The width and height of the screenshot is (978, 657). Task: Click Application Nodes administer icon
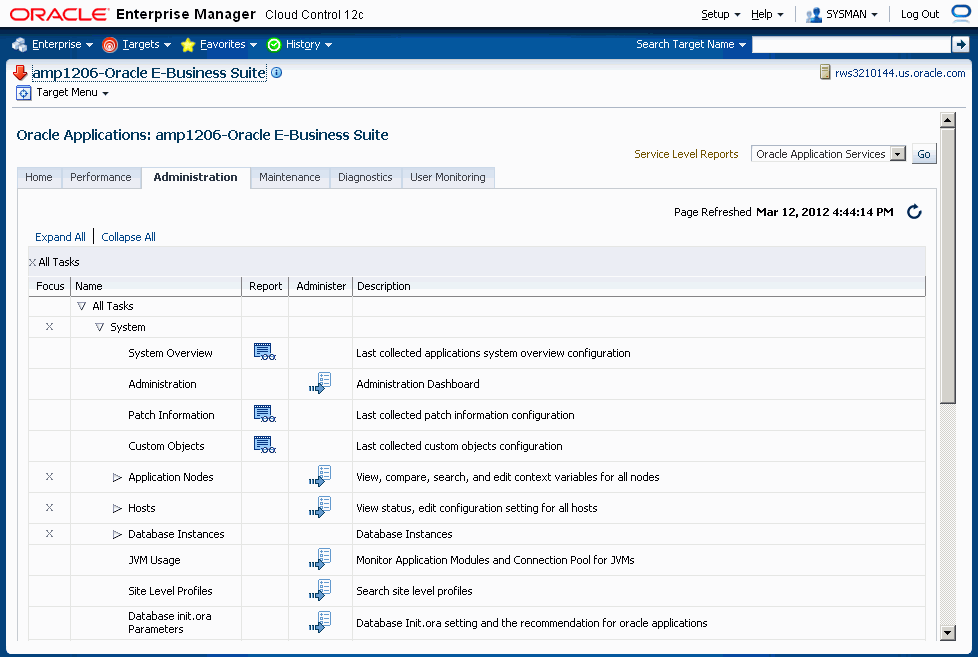(320, 476)
